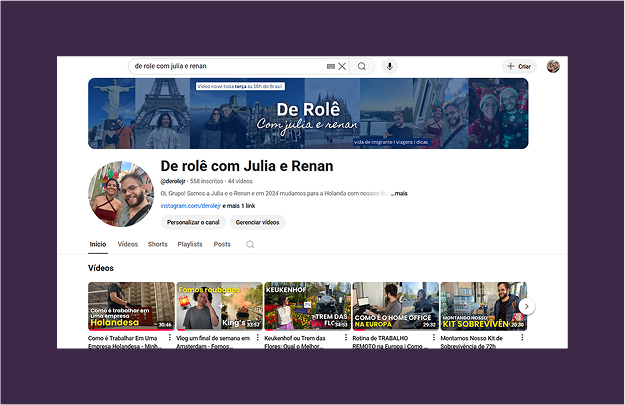
Task: Open the Holandesa company video thumbnail
Action: pyautogui.click(x=131, y=306)
